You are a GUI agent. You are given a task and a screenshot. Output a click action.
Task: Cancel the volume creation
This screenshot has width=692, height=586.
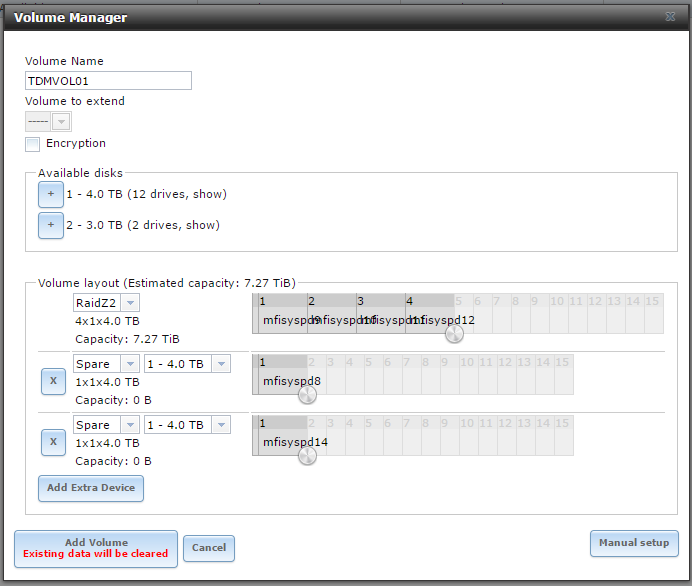(x=209, y=548)
